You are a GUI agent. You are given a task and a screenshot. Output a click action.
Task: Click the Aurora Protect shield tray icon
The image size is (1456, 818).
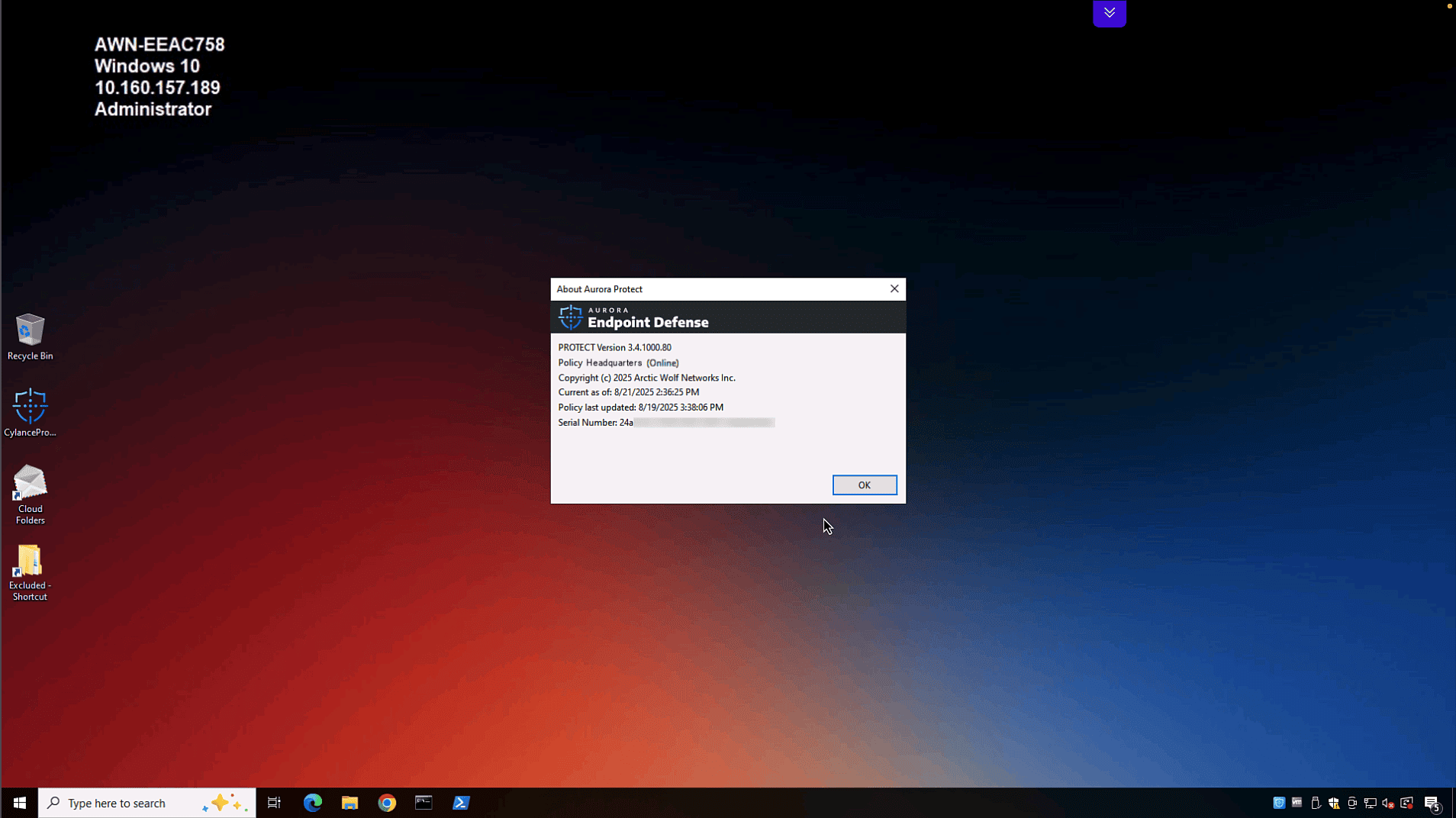pos(1279,803)
